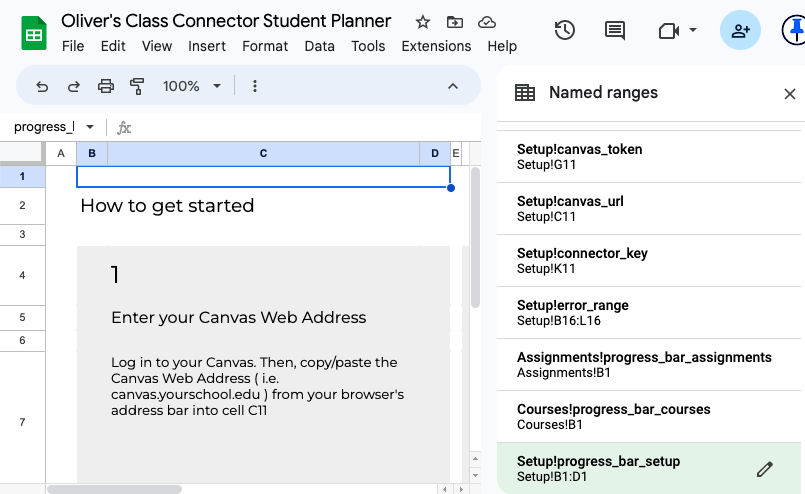Screen dimensions: 805x494
Task: Open the Insert menu
Action: [207, 46]
